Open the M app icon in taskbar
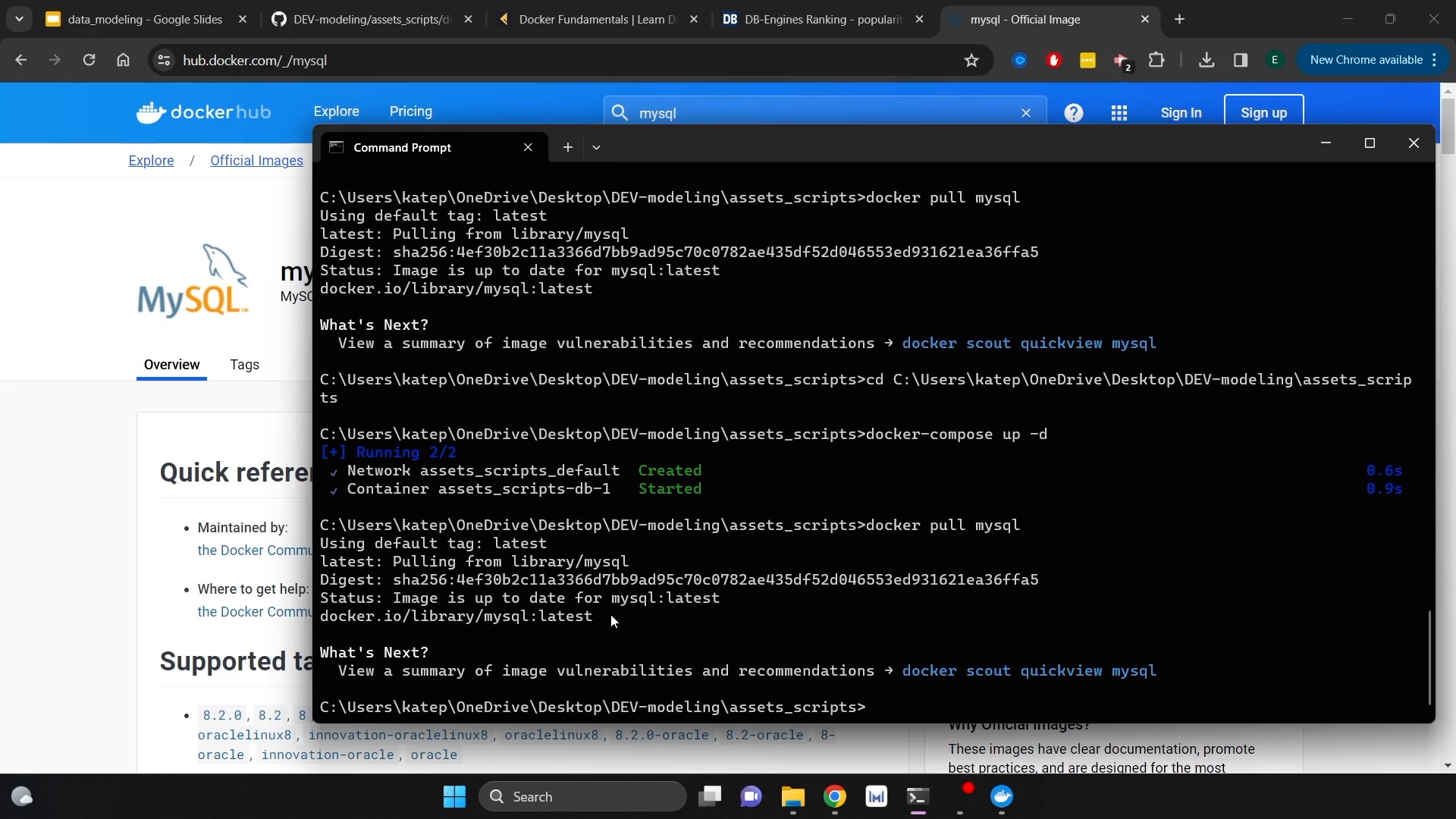 point(877,796)
